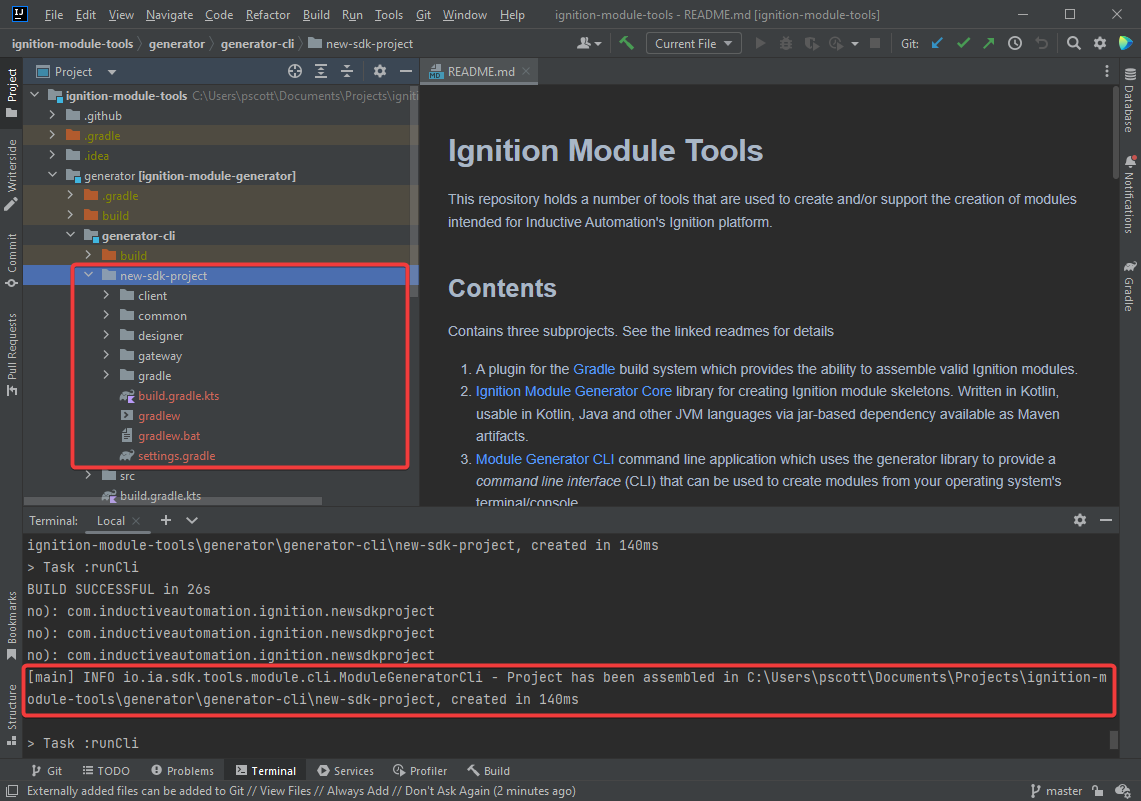Image resolution: width=1141 pixels, height=801 pixels.
Task: Hide the Terminal panel minimize icon
Action: [1106, 520]
